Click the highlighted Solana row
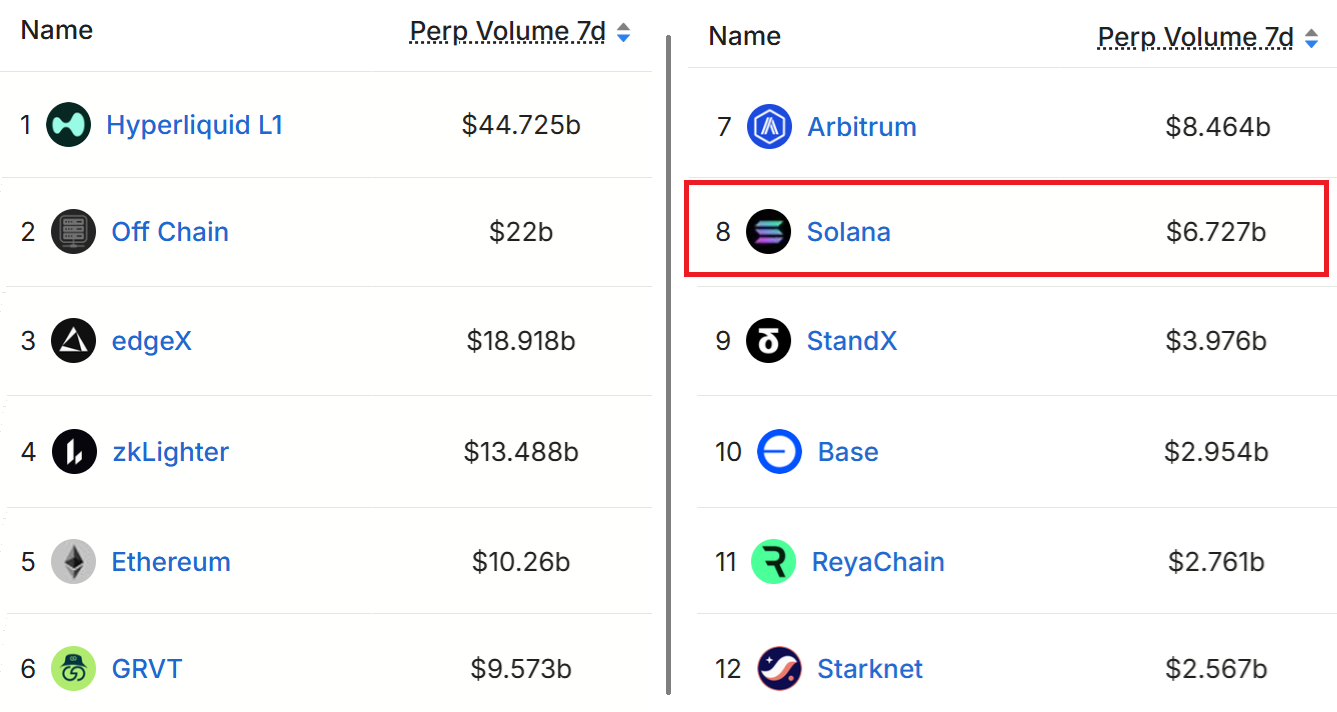 coord(1000,229)
